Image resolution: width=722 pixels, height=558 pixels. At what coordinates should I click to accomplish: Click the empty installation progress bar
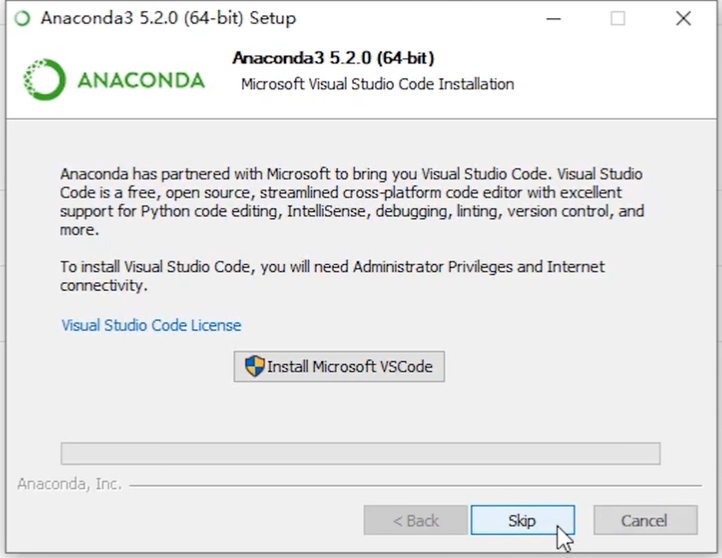point(360,453)
